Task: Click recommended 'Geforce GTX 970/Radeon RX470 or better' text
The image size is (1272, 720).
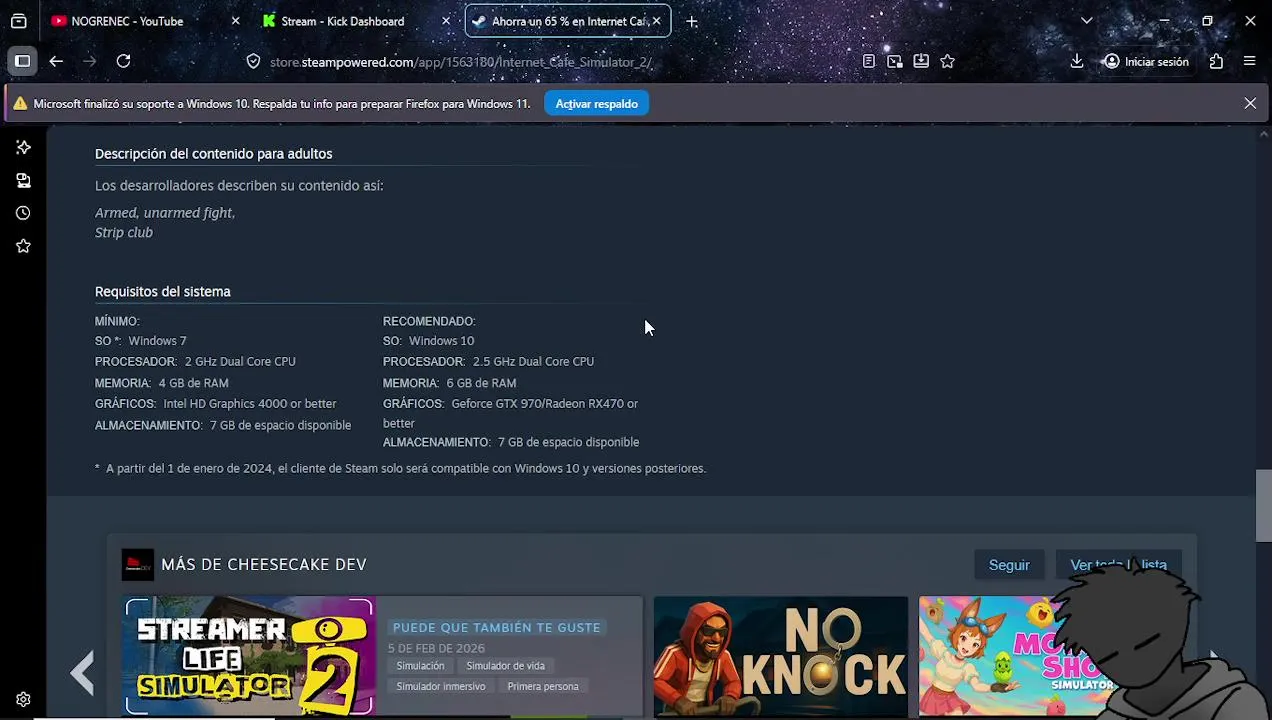Action: pyautogui.click(x=510, y=413)
